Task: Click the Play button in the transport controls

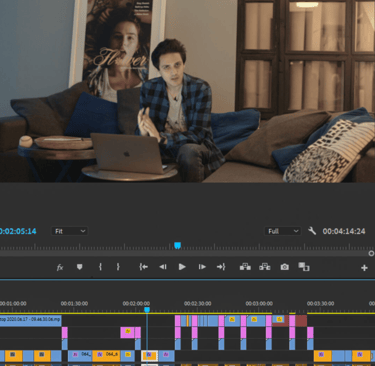Action: click(x=182, y=267)
